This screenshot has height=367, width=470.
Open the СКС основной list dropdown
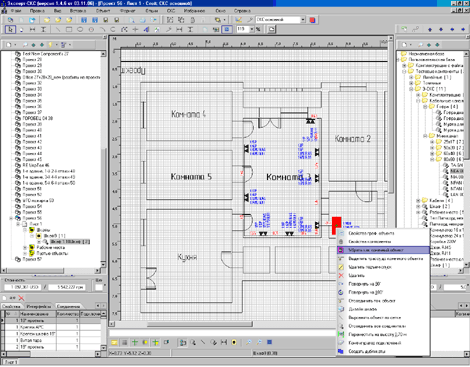click(x=303, y=20)
